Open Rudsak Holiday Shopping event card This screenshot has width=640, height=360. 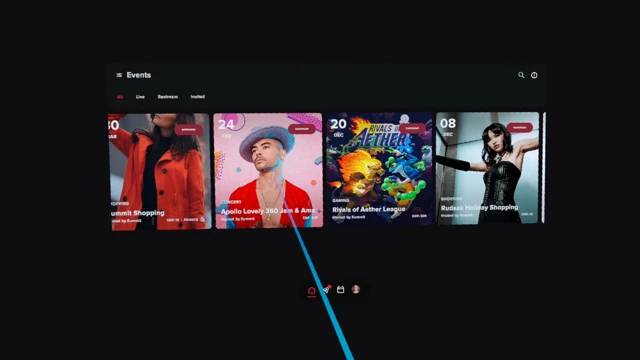click(x=488, y=168)
